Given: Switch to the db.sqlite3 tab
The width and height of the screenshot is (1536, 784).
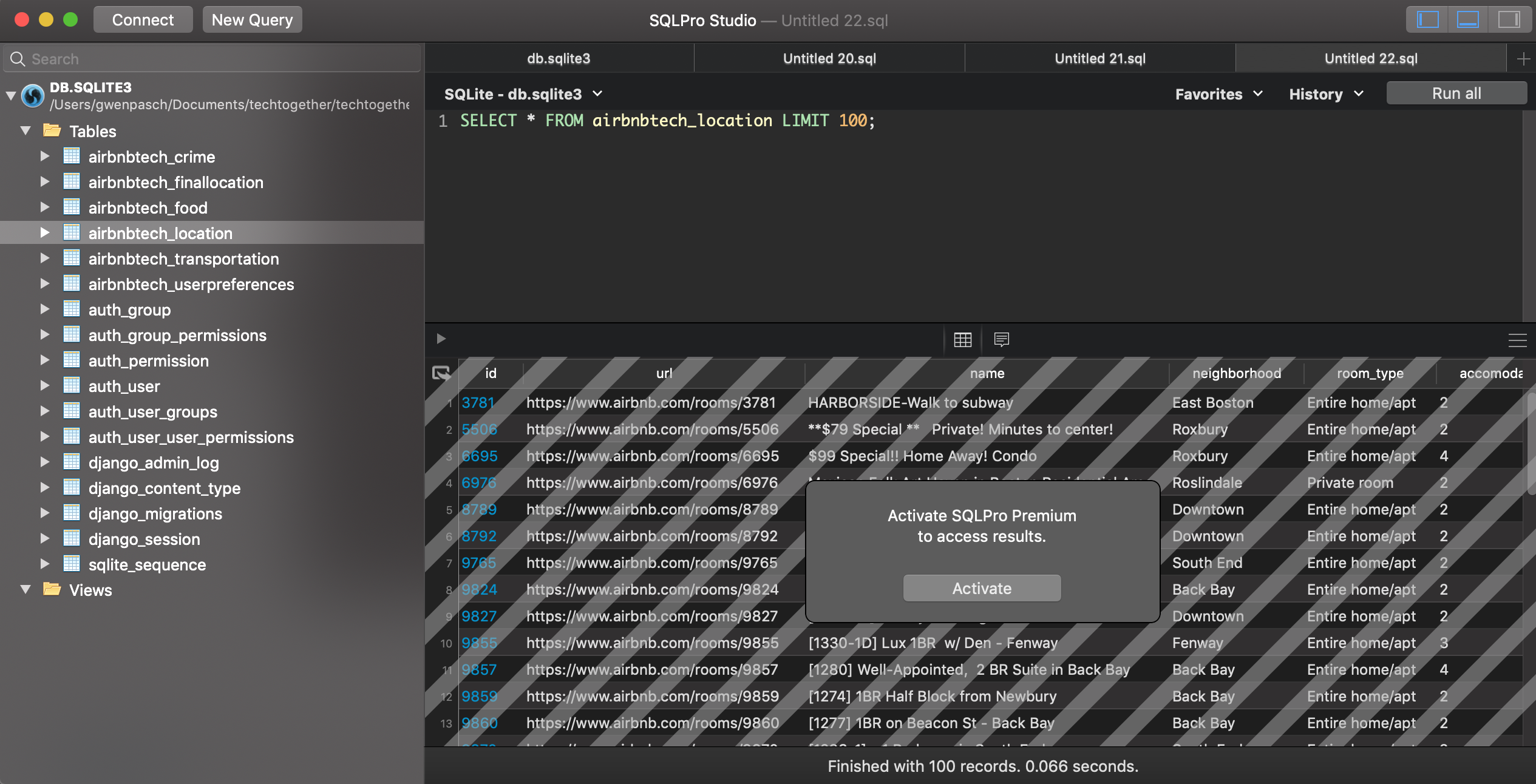Looking at the screenshot, I should (x=559, y=59).
